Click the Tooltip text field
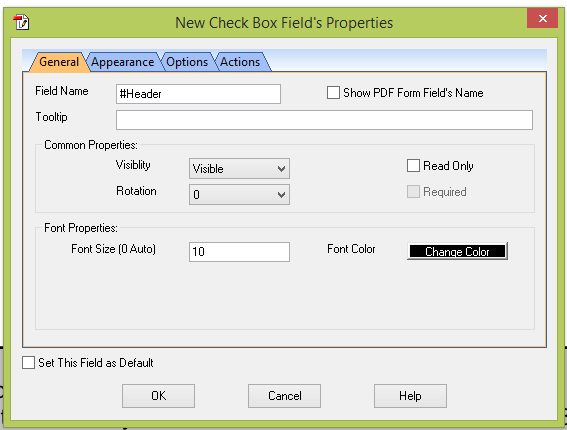567x430 pixels. (x=324, y=120)
